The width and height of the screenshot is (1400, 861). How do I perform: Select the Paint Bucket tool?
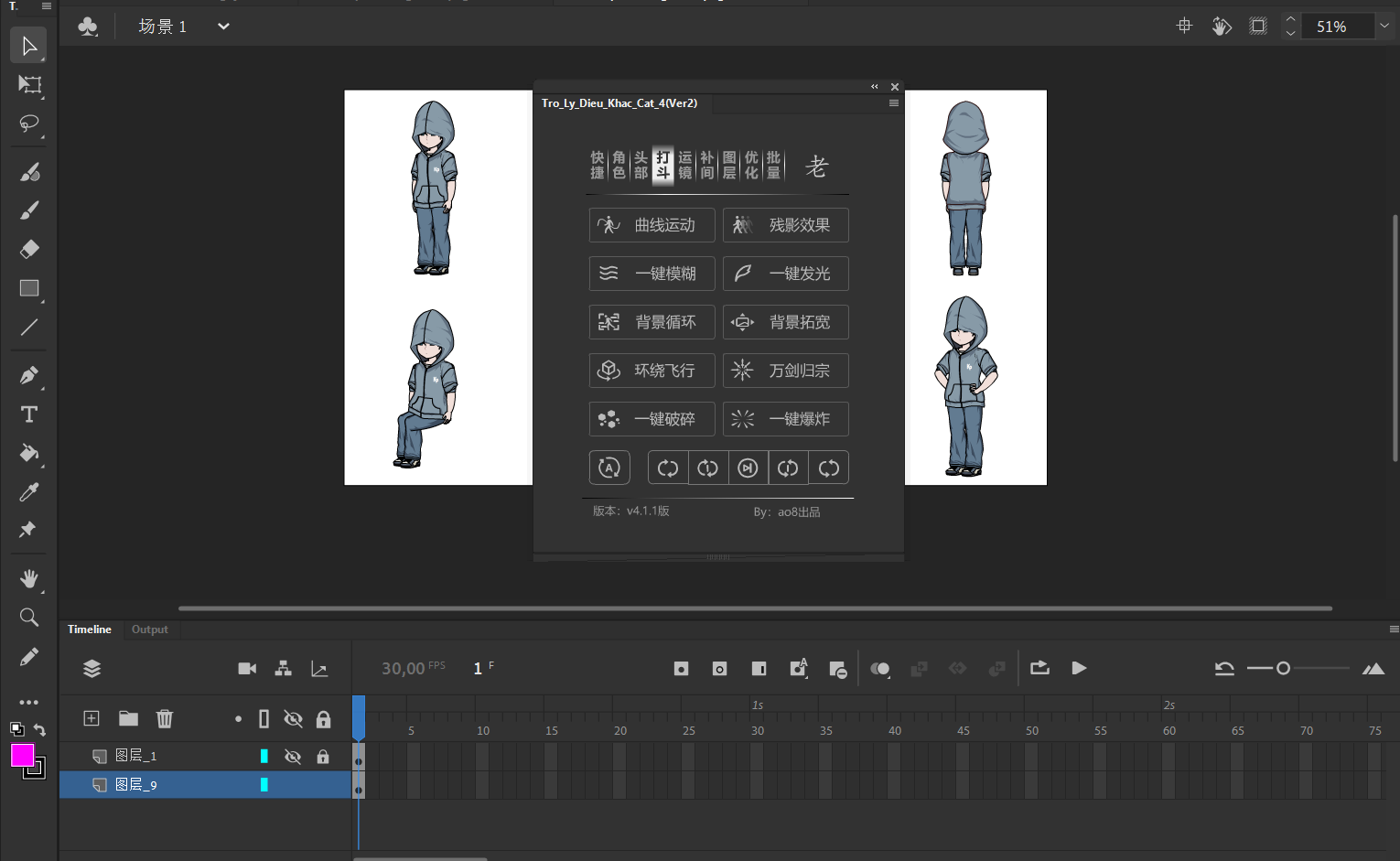(x=29, y=453)
